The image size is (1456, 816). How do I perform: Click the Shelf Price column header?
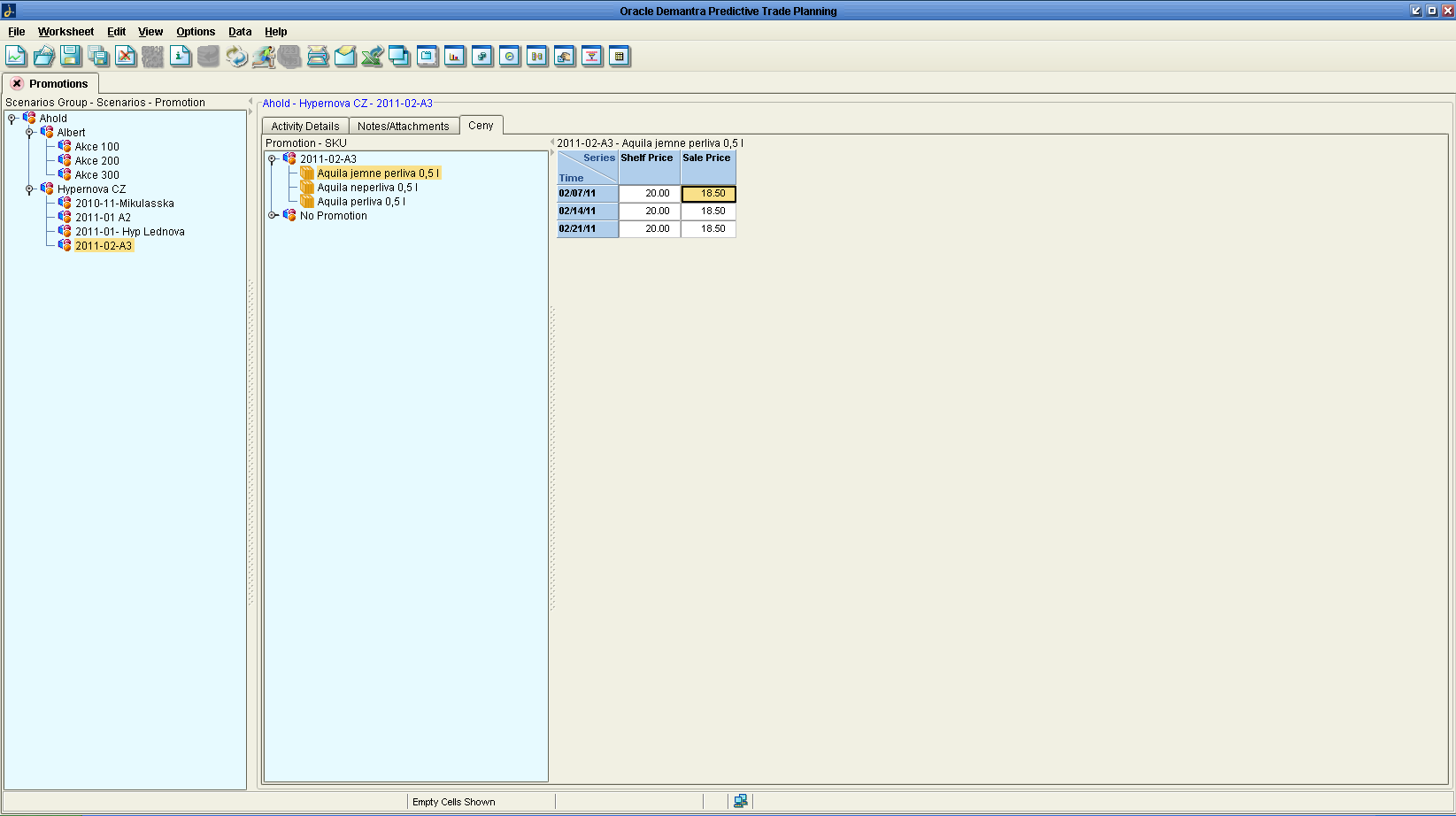[650, 167]
